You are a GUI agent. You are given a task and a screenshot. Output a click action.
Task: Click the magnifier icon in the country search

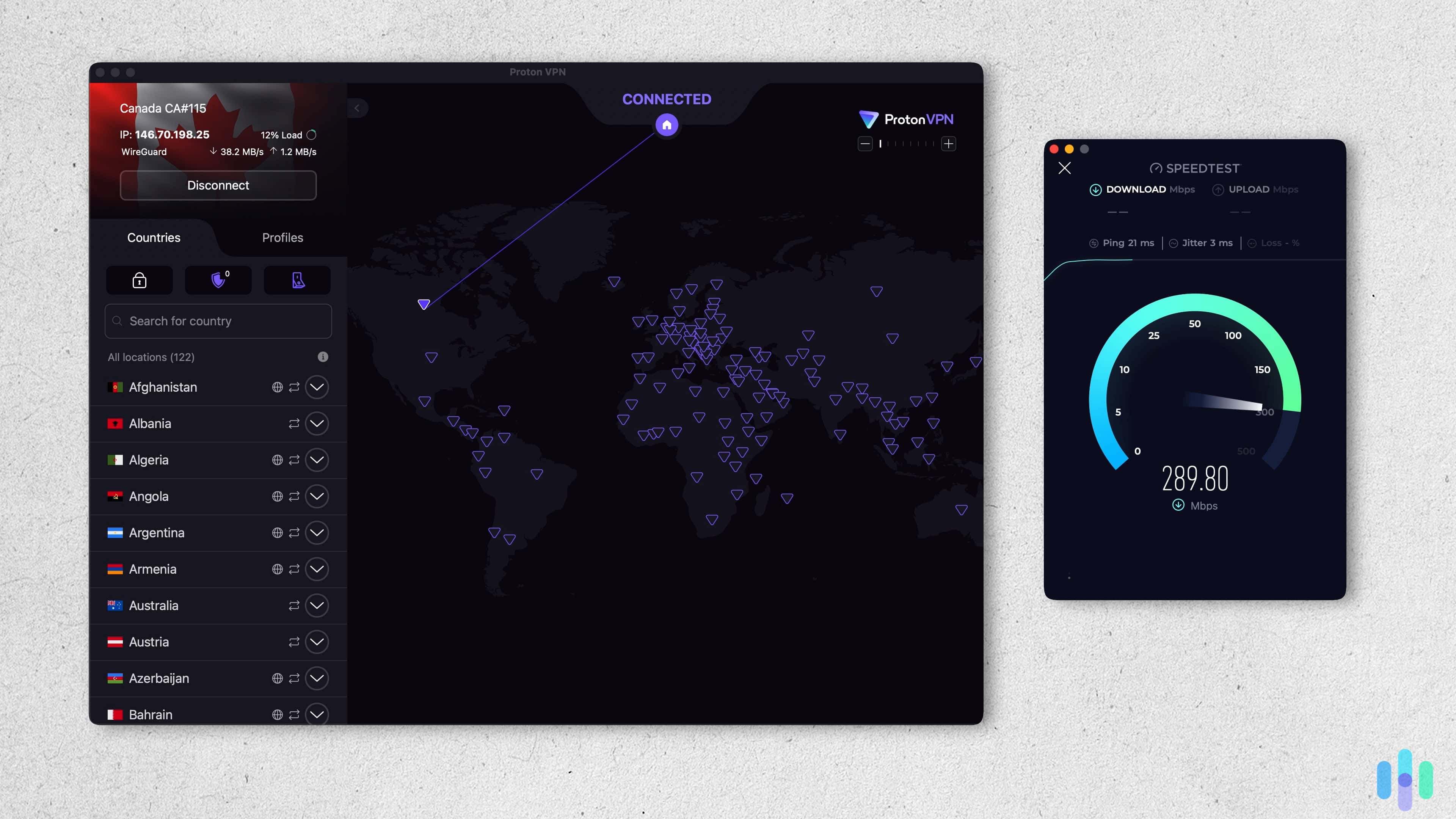pos(117,320)
